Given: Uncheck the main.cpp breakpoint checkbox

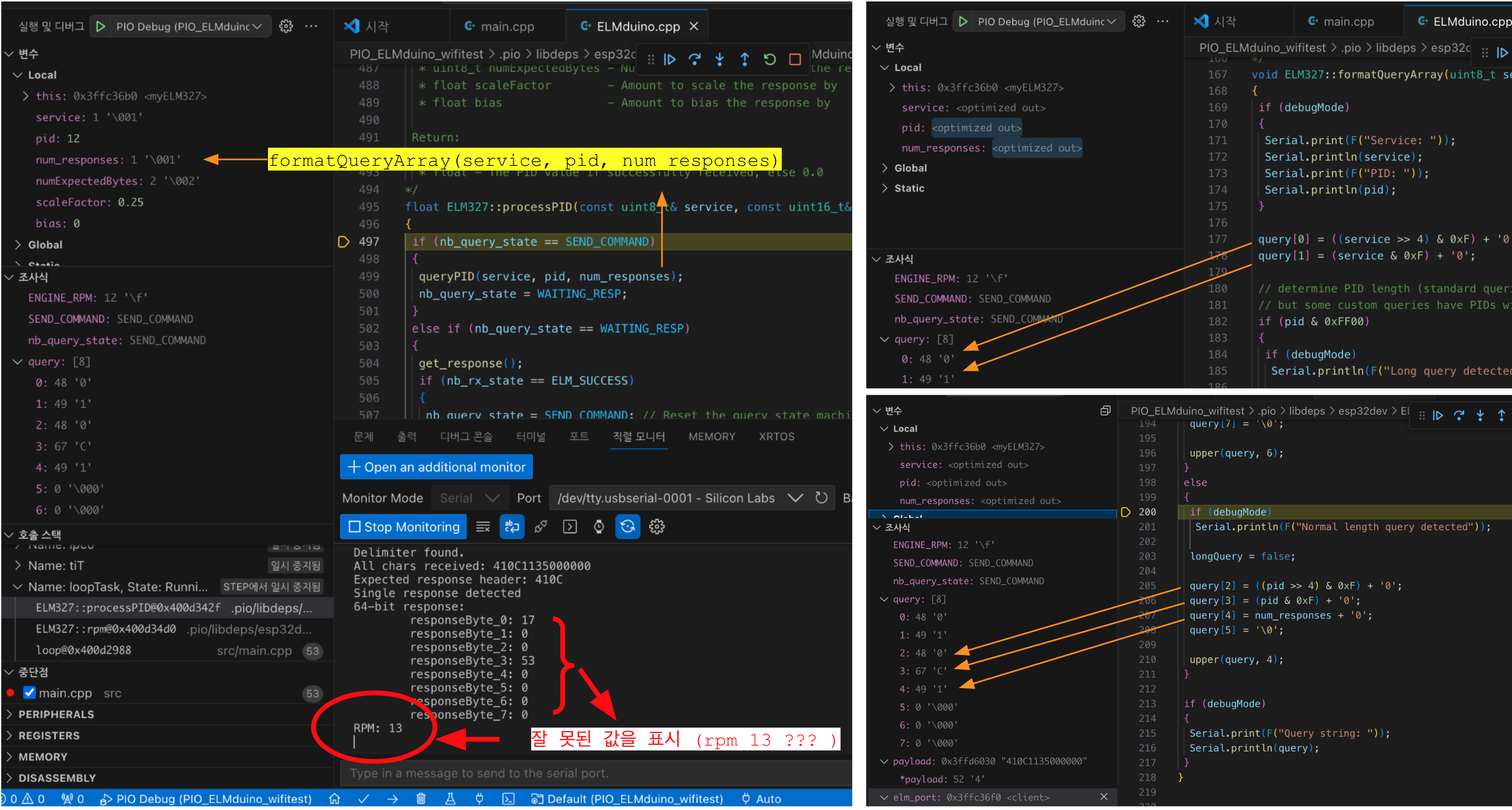Looking at the screenshot, I should point(29,693).
